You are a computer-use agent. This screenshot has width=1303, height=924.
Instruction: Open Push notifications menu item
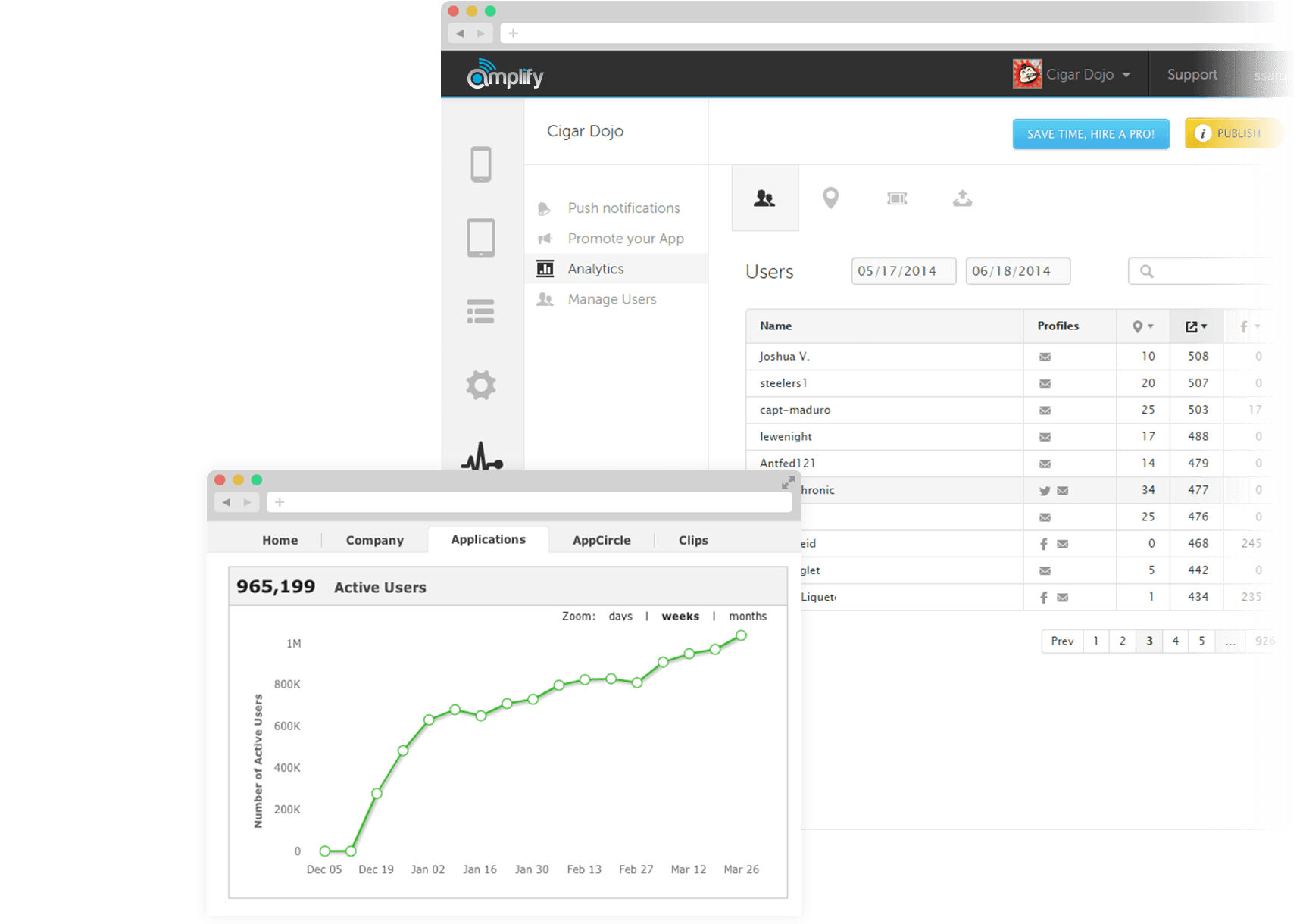click(x=616, y=208)
